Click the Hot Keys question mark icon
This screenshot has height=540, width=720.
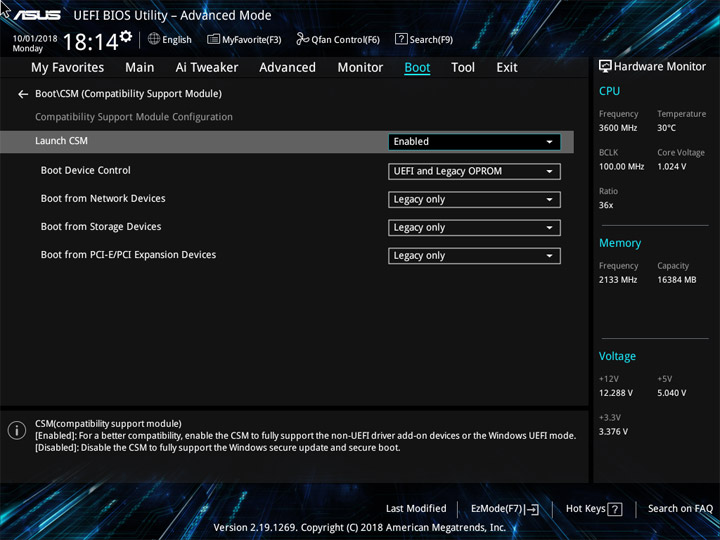[x=615, y=509]
